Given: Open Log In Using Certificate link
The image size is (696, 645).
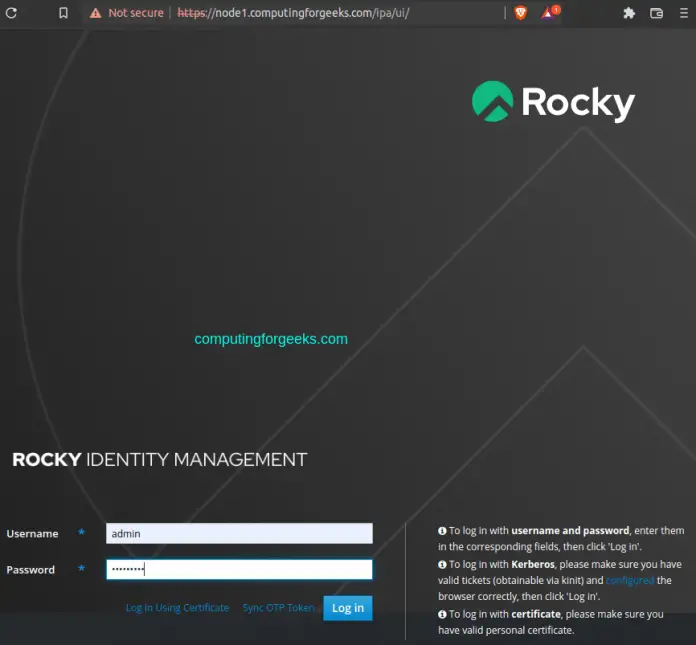Looking at the screenshot, I should (177, 608).
